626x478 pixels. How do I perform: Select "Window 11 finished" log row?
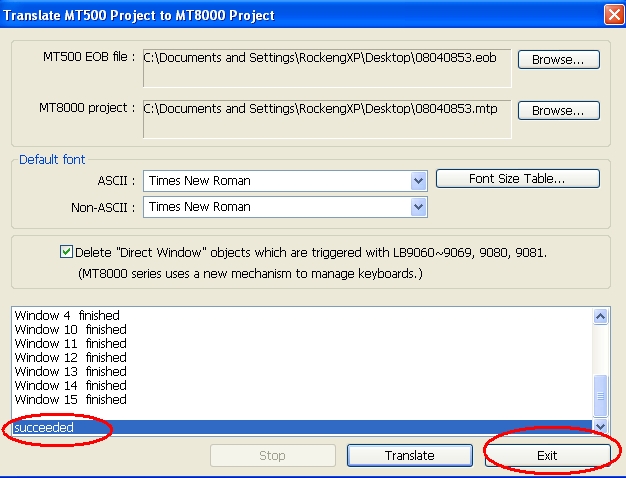[302, 343]
